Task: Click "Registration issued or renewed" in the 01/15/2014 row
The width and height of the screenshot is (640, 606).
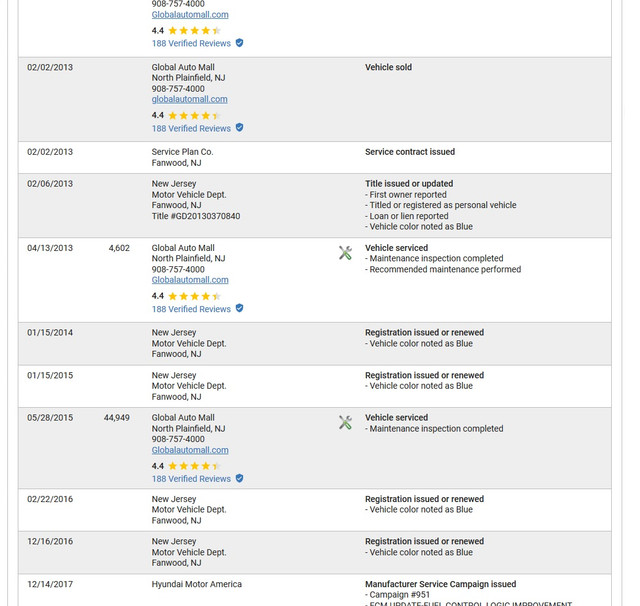Action: [424, 333]
